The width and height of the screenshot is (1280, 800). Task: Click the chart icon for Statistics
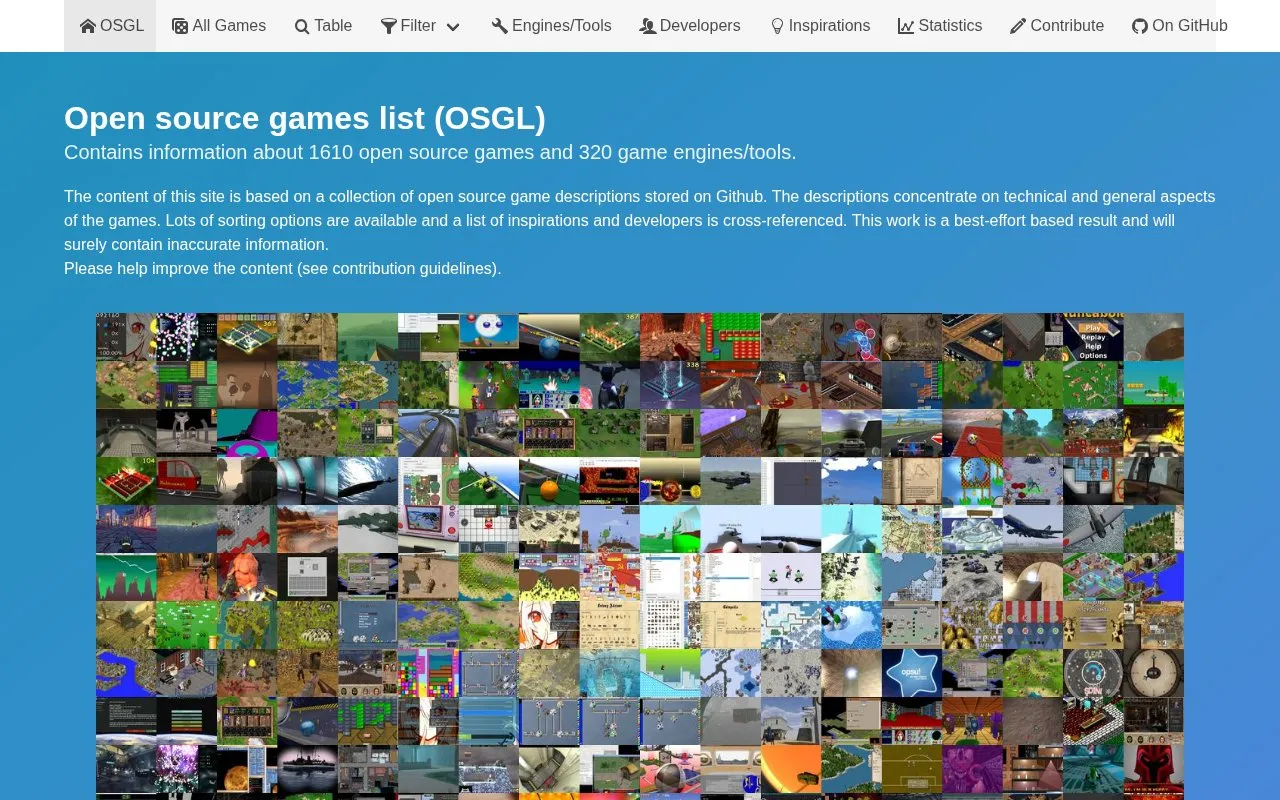click(906, 26)
